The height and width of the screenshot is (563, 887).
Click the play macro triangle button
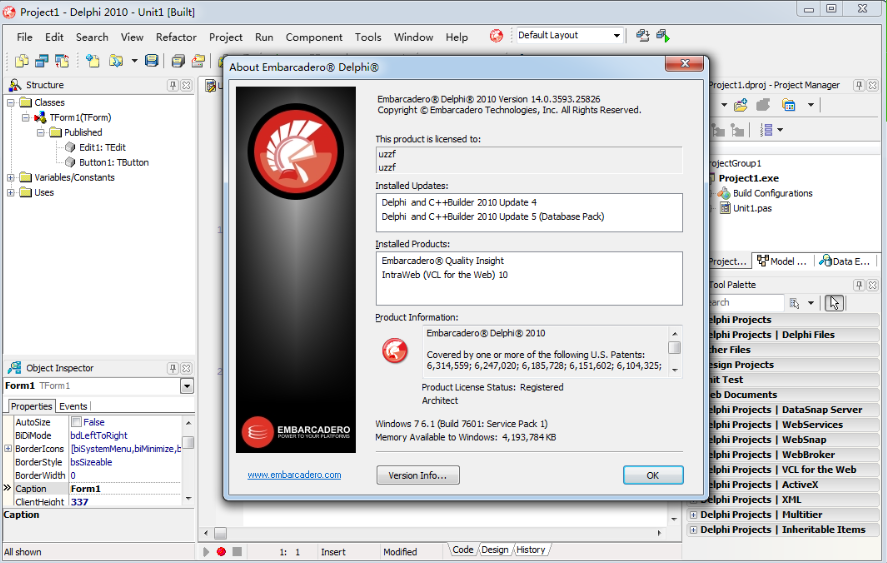[x=205, y=551]
